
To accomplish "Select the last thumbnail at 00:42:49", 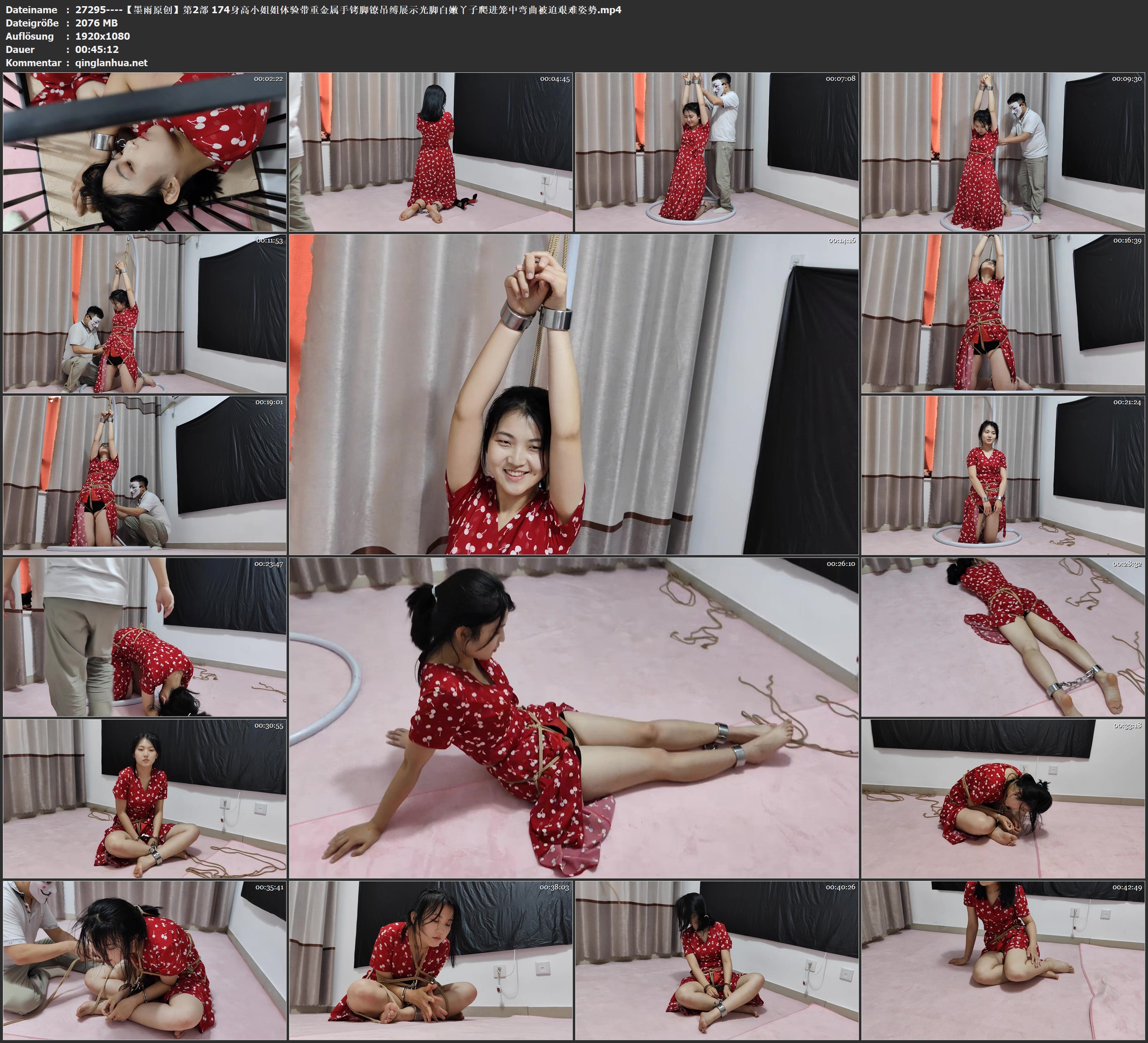I will [x=1003, y=960].
